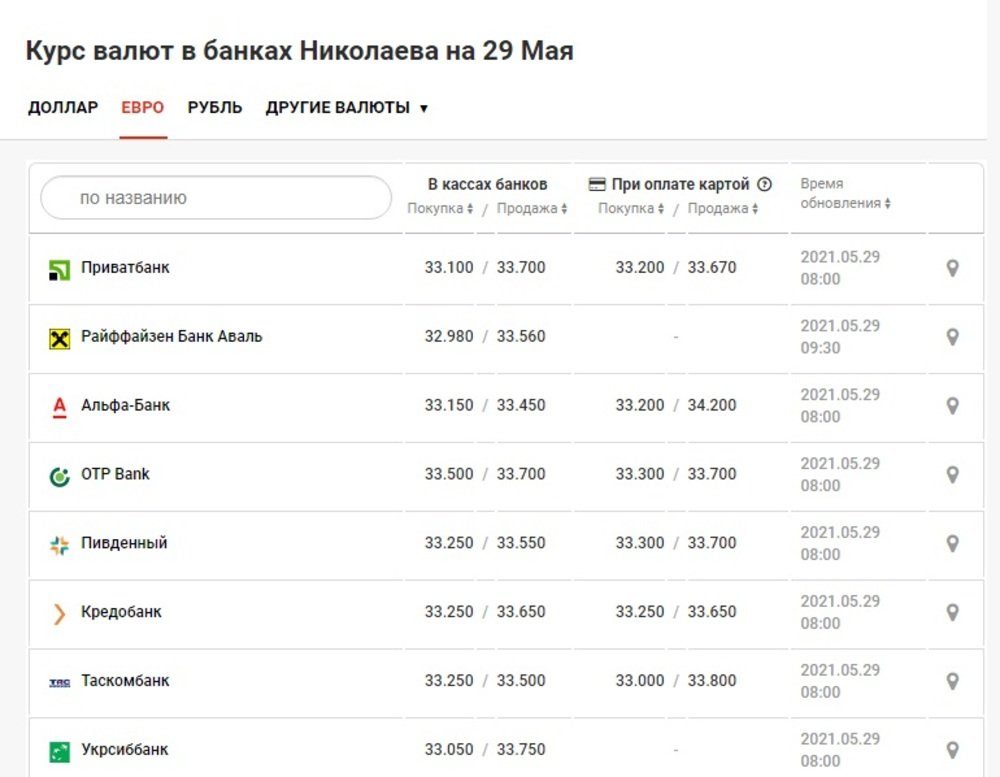This screenshot has height=777, width=1000.
Task: Open the OTP Bank link
Action: 115,474
